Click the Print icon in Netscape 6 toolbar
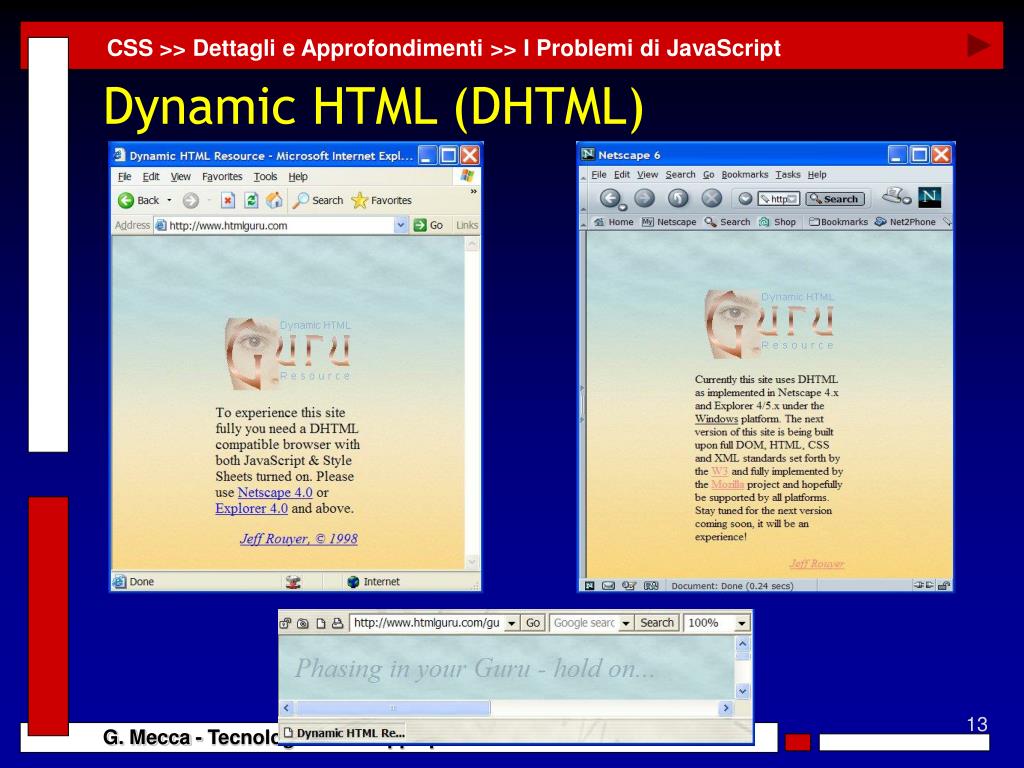The image size is (1024, 768). pos(896,195)
